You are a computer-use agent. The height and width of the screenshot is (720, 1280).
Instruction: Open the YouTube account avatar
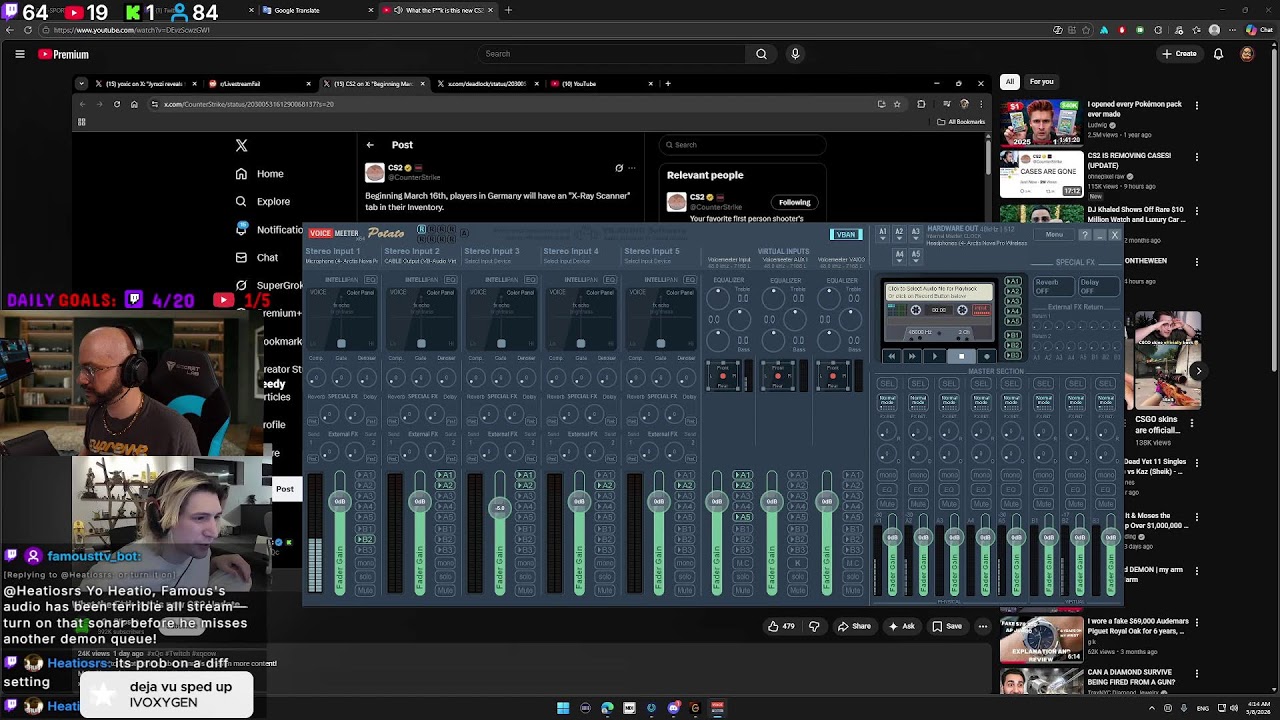click(1247, 54)
